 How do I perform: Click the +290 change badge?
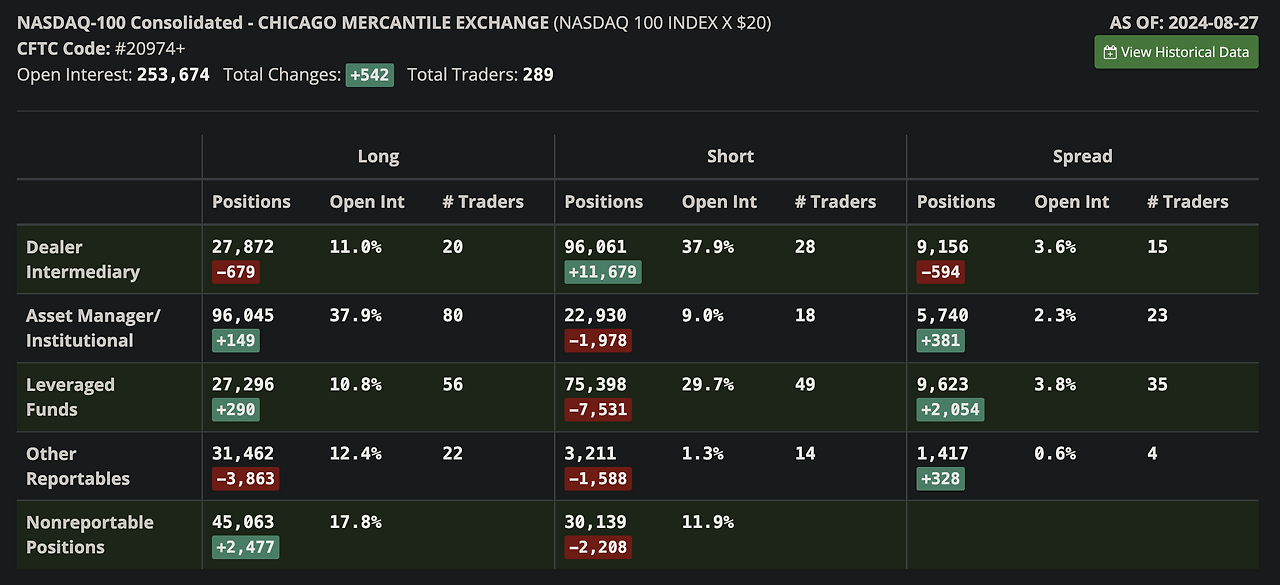[x=236, y=410]
